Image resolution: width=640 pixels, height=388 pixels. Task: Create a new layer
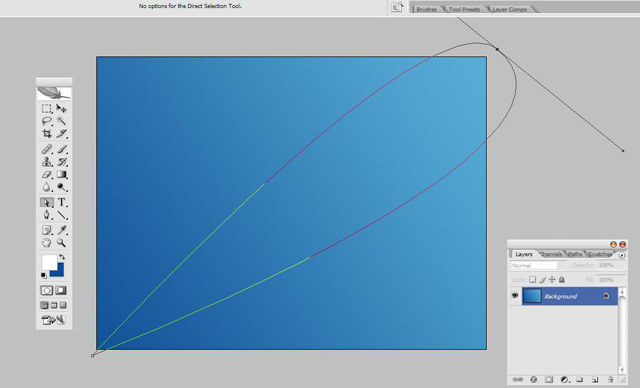tap(595, 379)
